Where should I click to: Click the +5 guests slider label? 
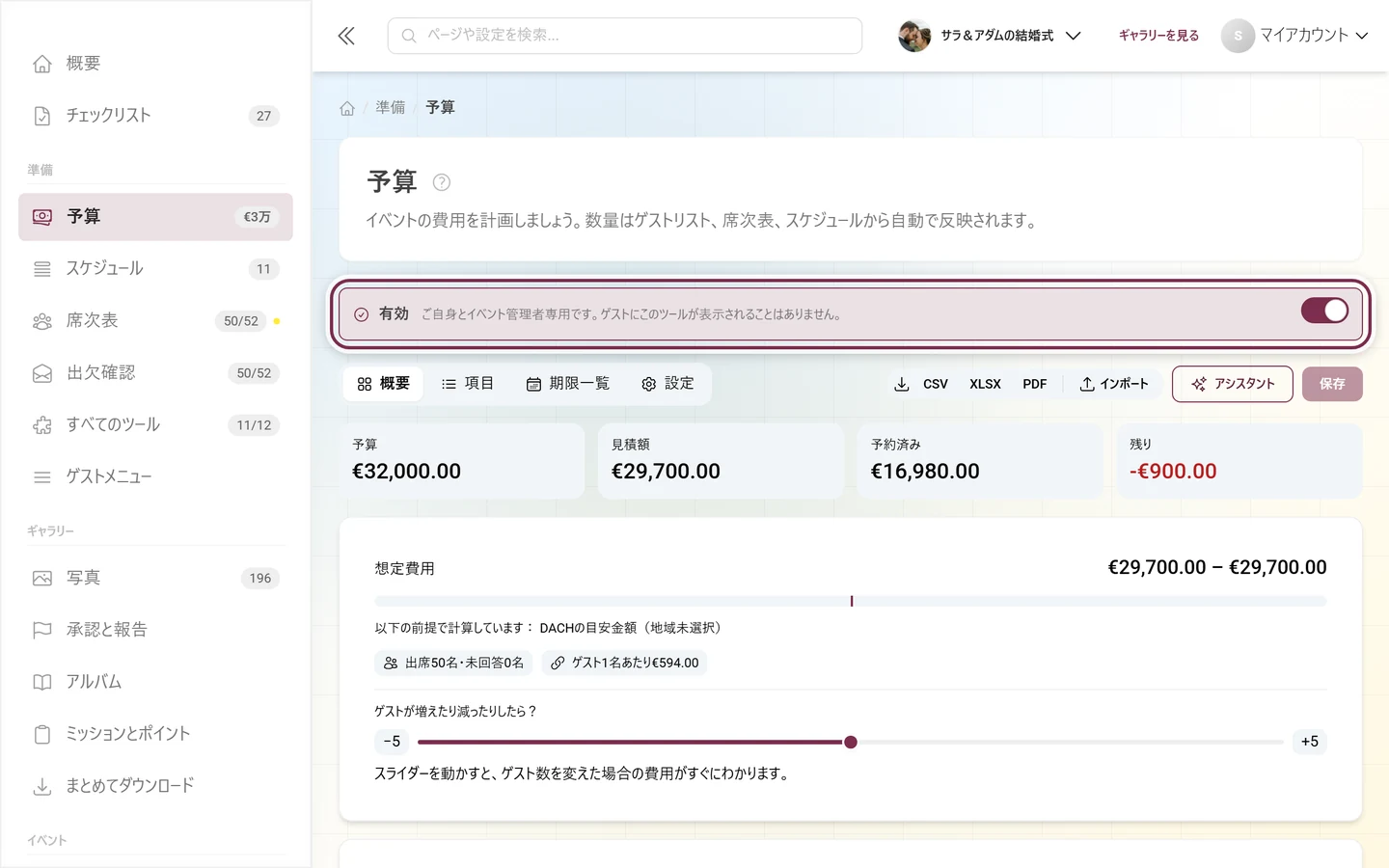1309,742
